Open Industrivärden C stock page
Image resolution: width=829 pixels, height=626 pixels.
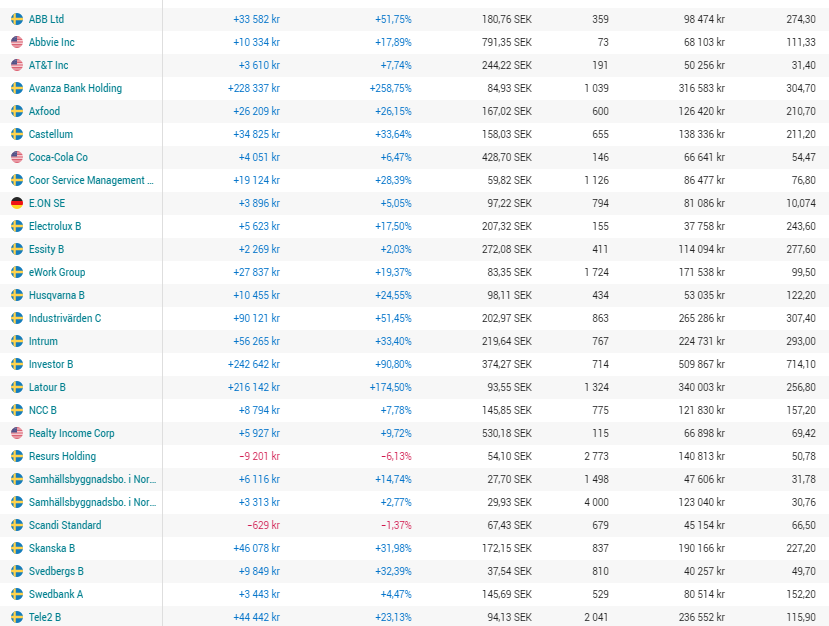65,318
